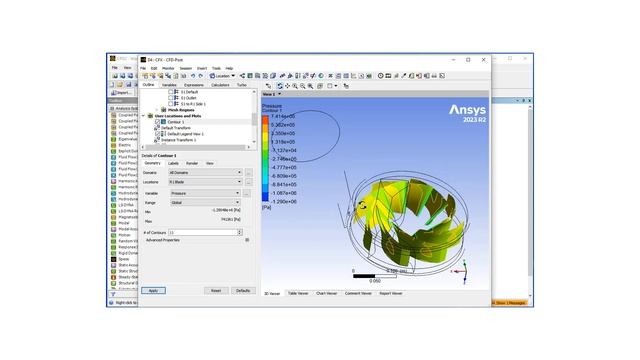Screen dimensions: 640x360
Task: Click the Reset button
Action: [x=216, y=291]
